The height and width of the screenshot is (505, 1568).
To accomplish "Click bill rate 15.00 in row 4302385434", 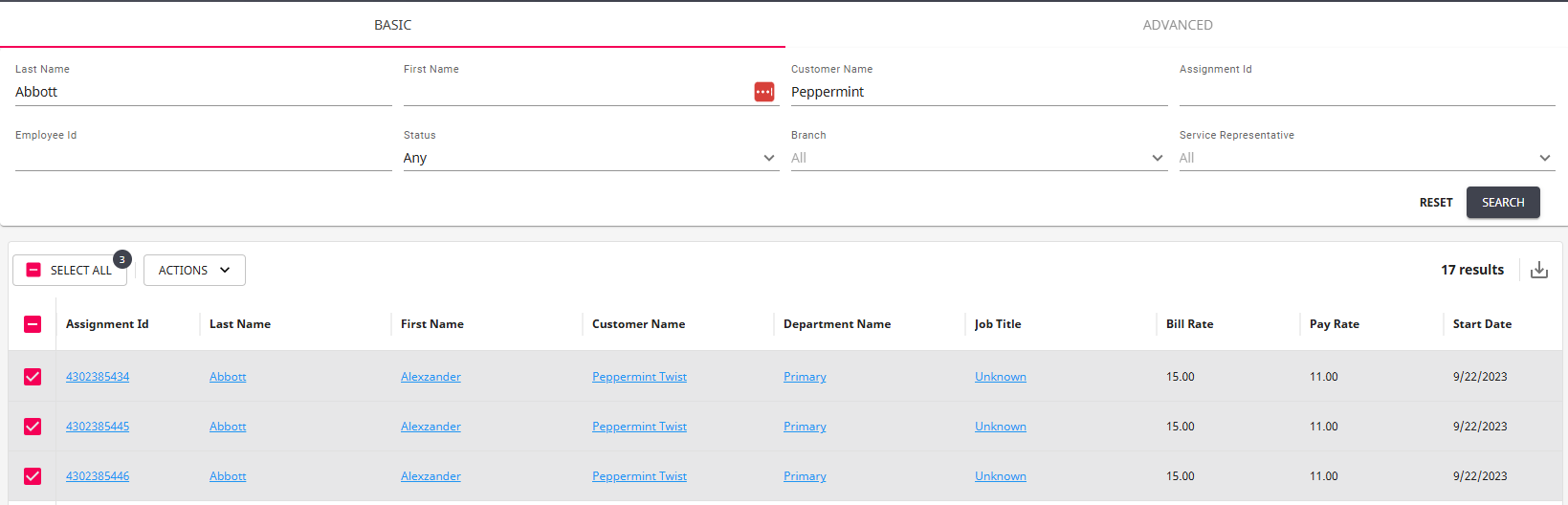I will coord(1181,377).
